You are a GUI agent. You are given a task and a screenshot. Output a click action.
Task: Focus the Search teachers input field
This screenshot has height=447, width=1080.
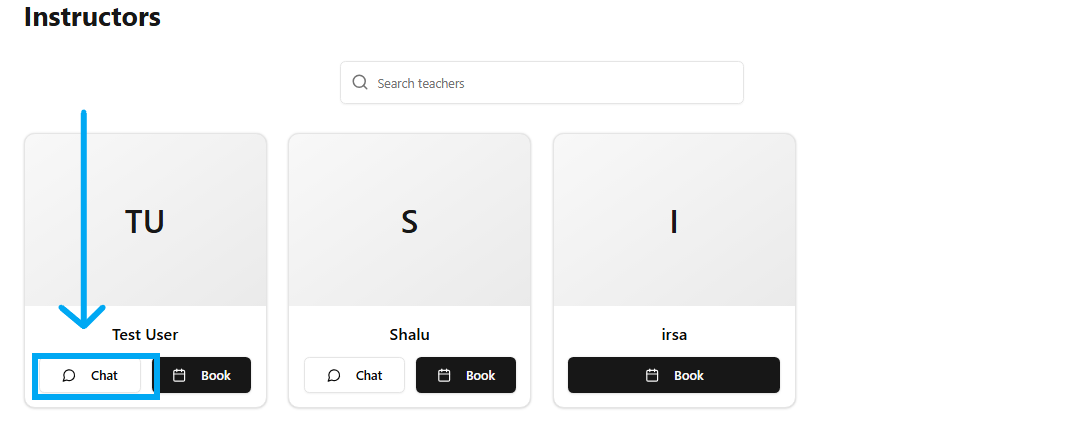(555, 83)
